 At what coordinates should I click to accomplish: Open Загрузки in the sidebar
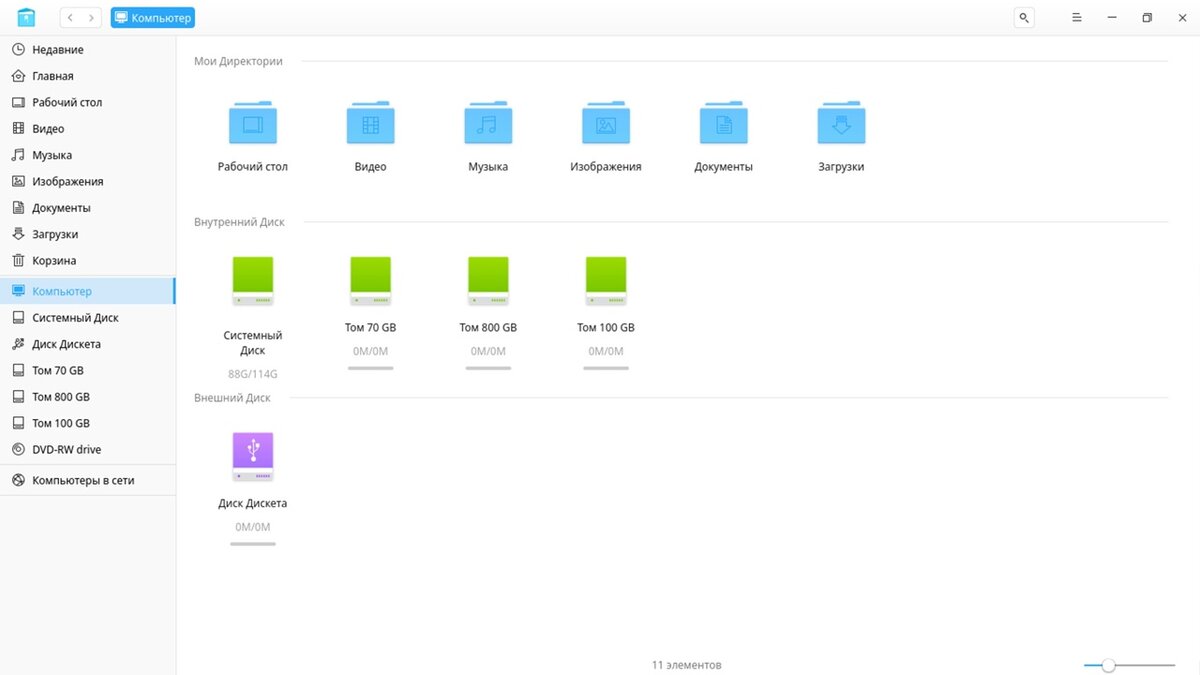click(88, 234)
